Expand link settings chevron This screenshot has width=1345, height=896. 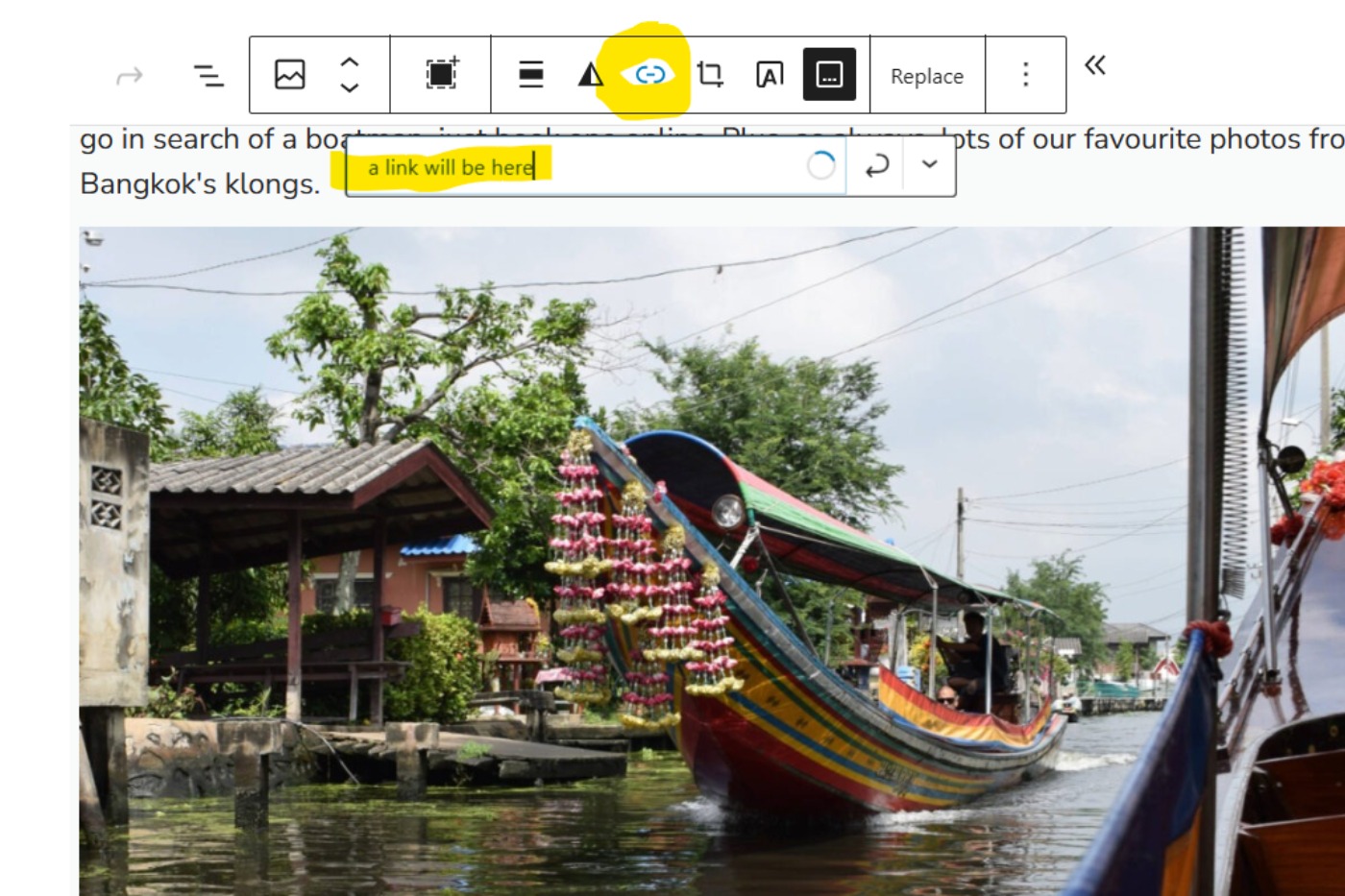(929, 164)
